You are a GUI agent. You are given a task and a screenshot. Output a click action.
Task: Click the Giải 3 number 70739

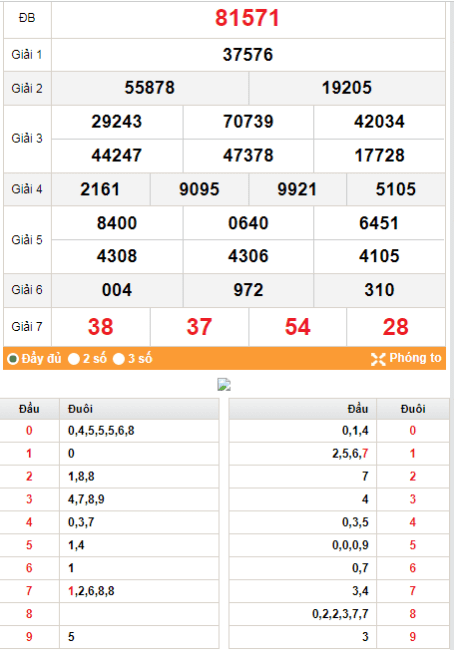[x=248, y=122]
